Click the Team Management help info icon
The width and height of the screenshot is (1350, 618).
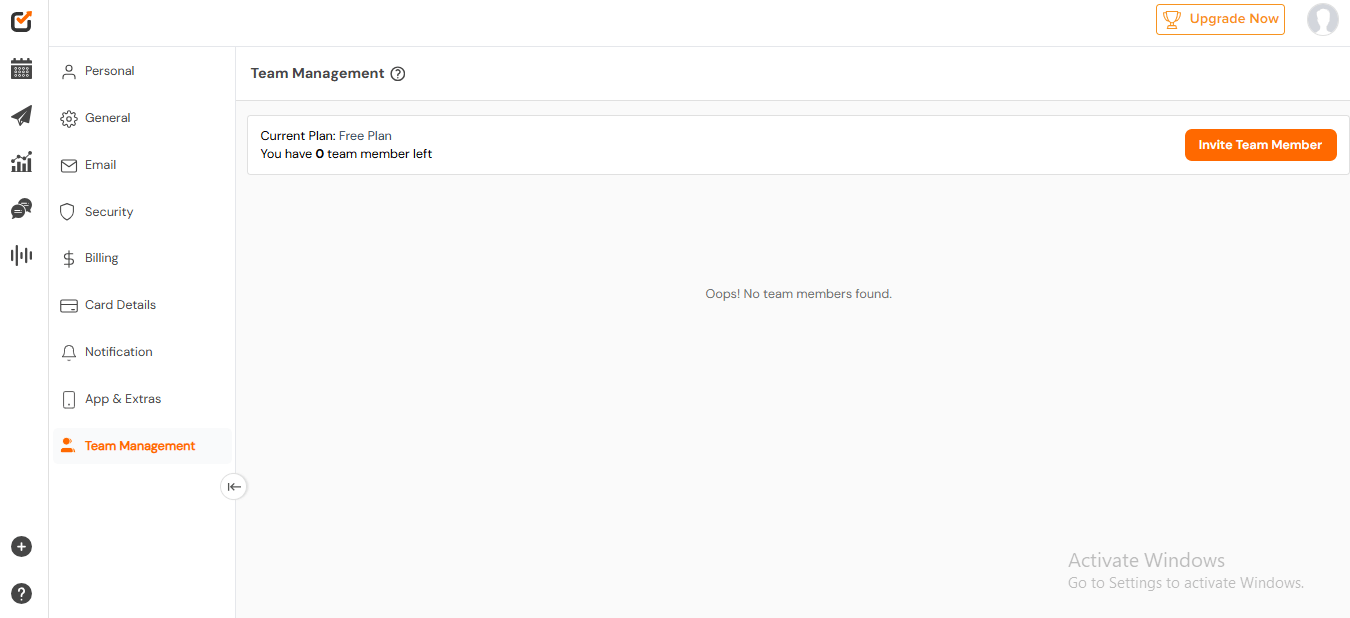click(x=398, y=74)
